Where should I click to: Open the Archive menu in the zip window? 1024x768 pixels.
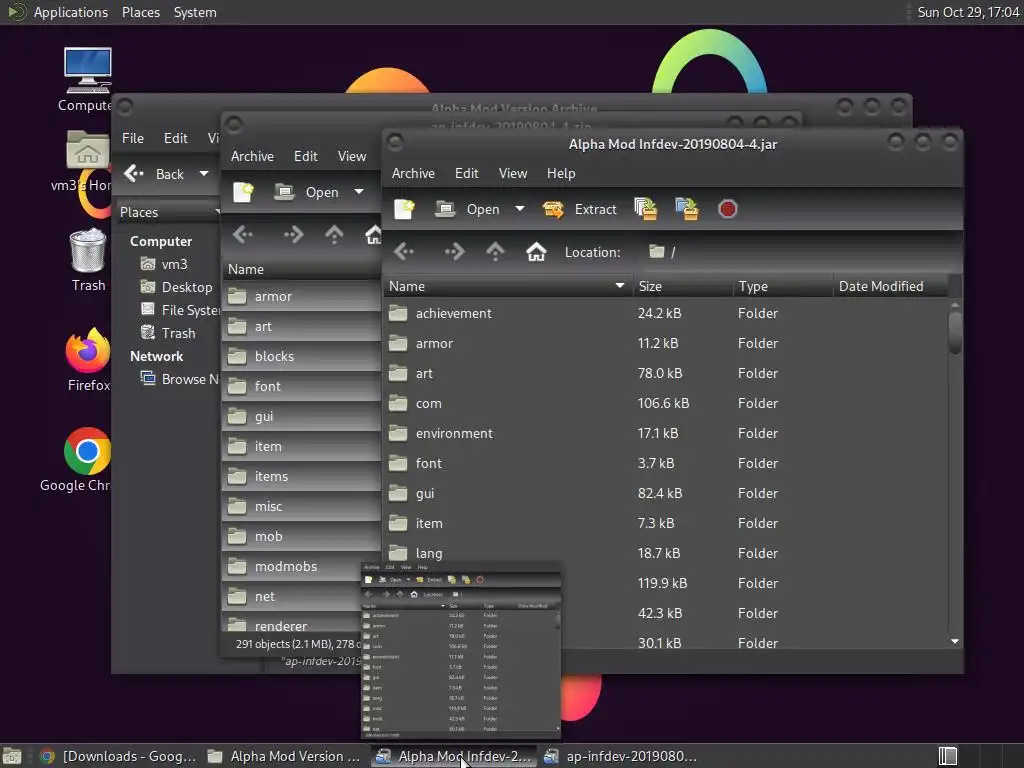point(252,156)
